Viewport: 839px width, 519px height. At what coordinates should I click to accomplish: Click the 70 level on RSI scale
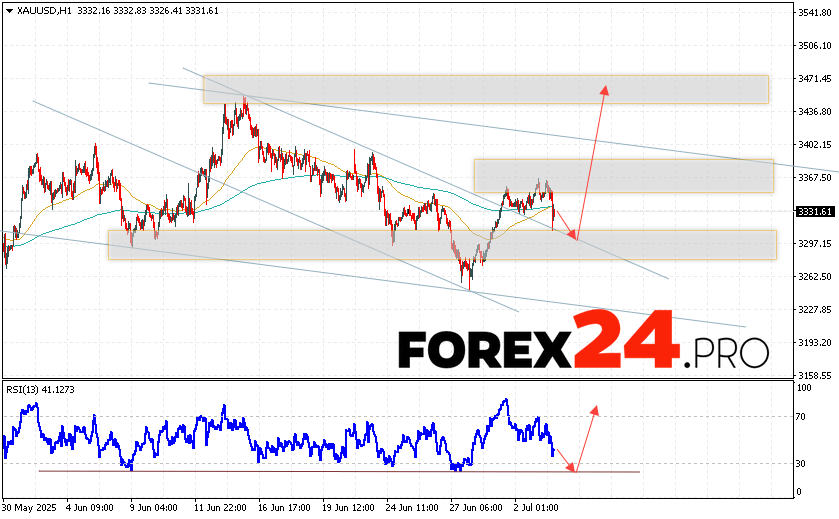click(802, 416)
